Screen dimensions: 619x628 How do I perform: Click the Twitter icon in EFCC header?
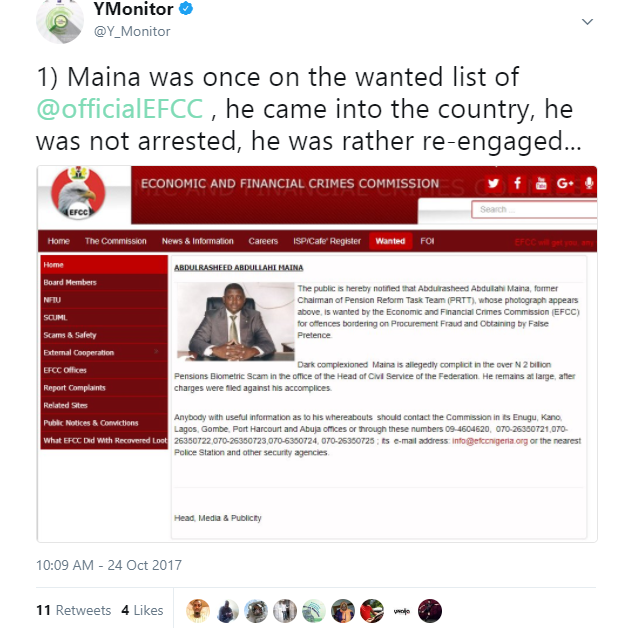click(495, 183)
